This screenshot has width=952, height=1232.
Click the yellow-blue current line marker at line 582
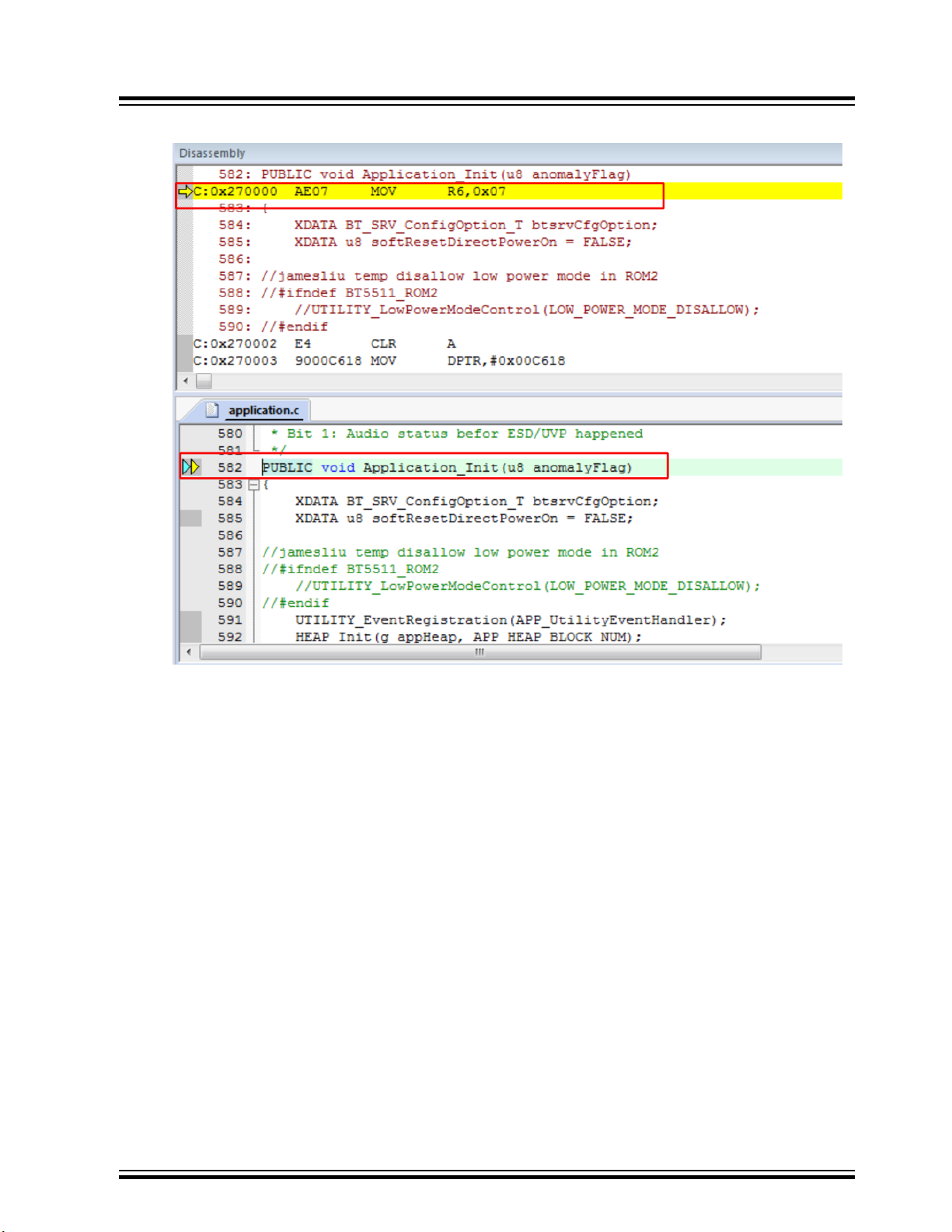click(x=190, y=467)
